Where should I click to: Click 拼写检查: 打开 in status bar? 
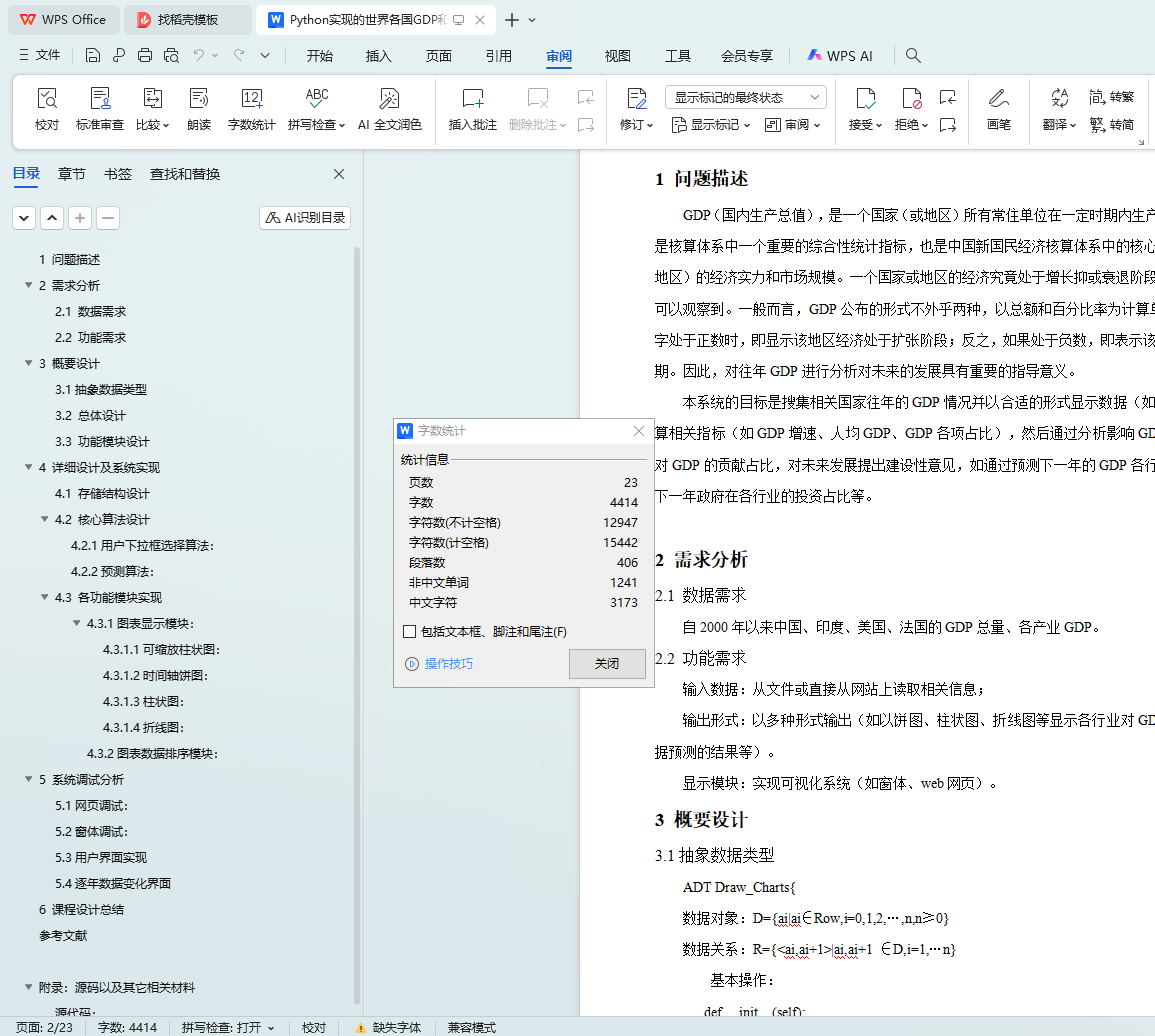pyautogui.click(x=228, y=1027)
